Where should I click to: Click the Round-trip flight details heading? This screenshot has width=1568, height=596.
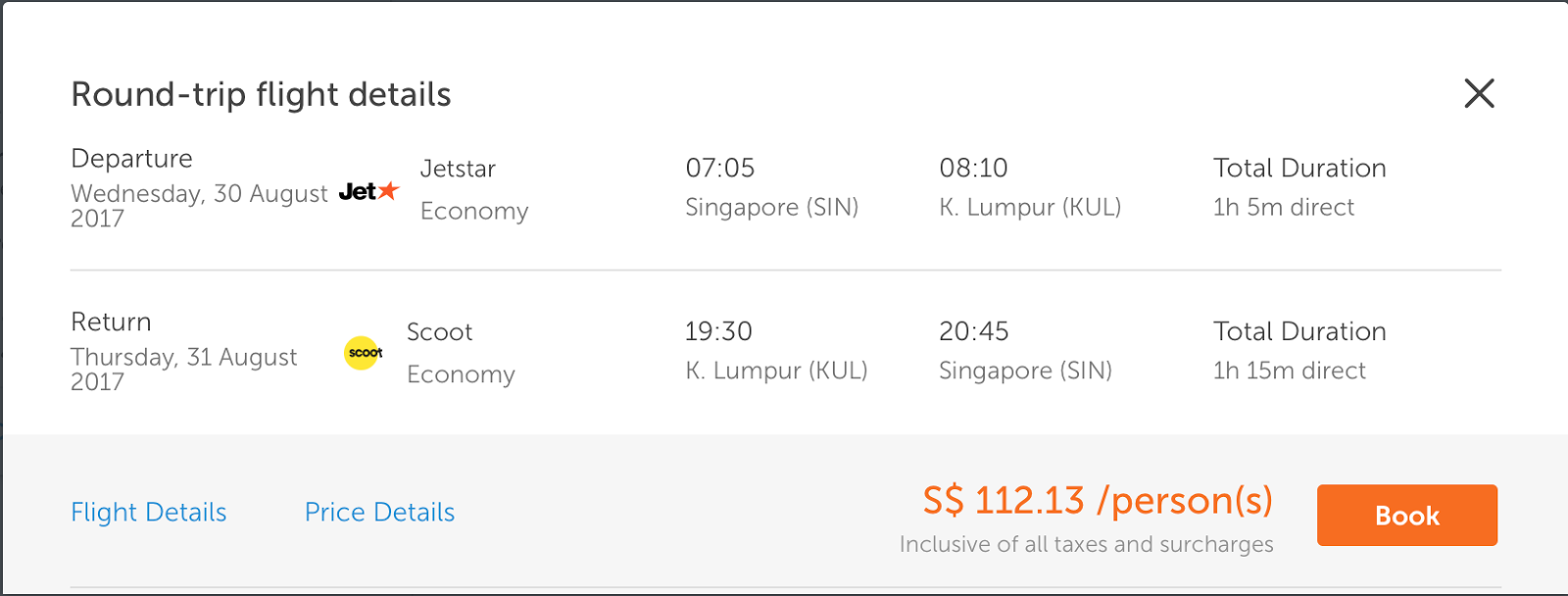tap(261, 95)
